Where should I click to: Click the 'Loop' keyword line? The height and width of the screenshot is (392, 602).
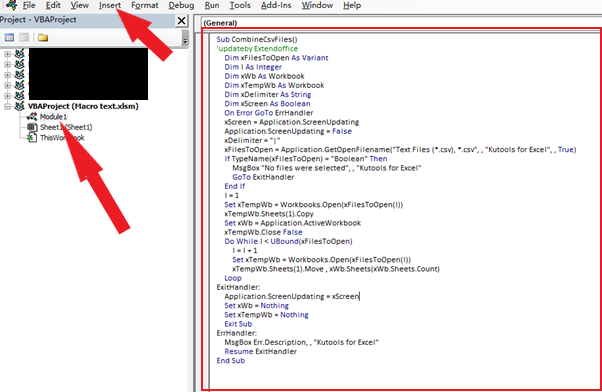(x=233, y=278)
